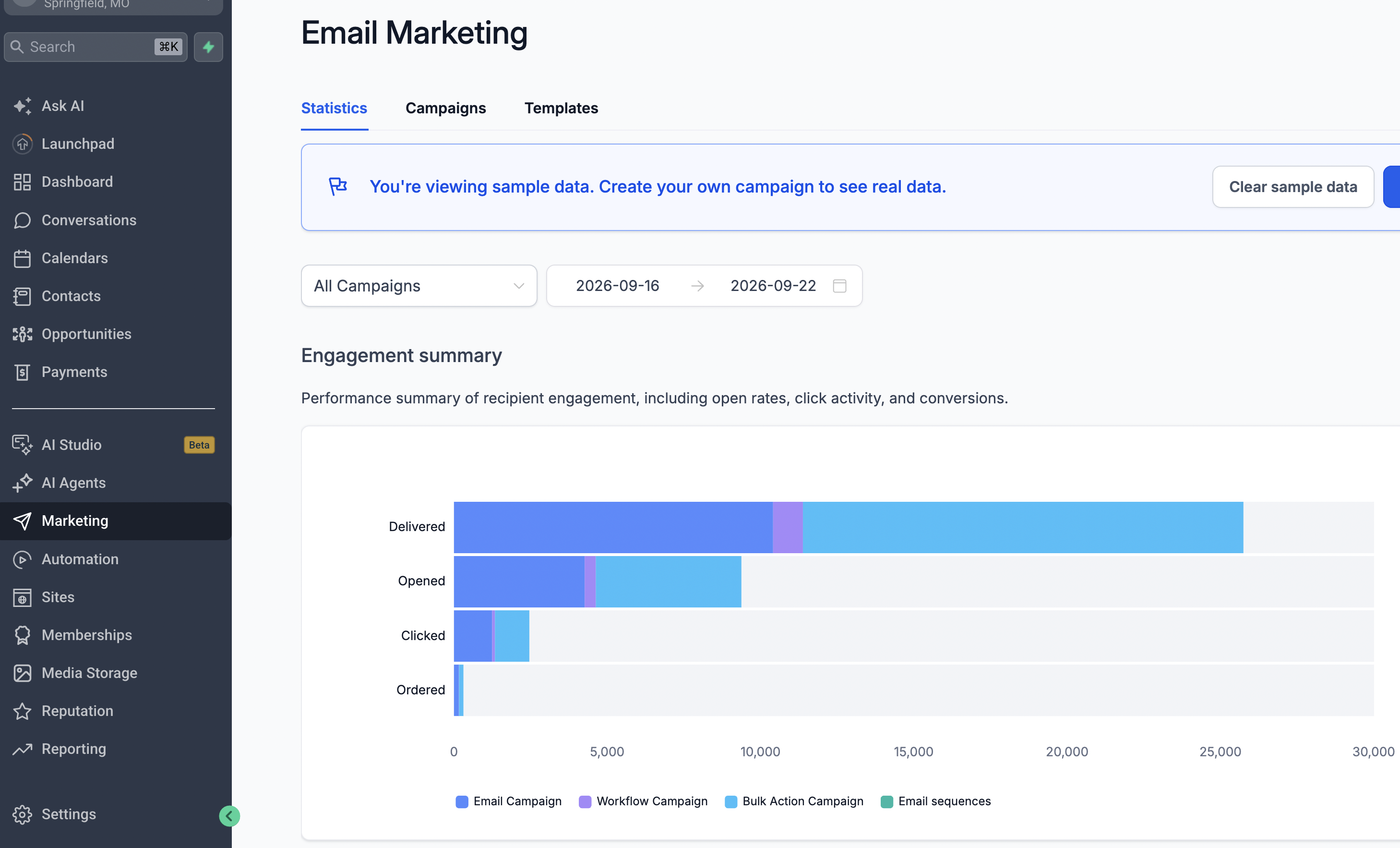The height and width of the screenshot is (848, 1400).
Task: Click the Clicked bar in the chart
Action: pos(491,636)
